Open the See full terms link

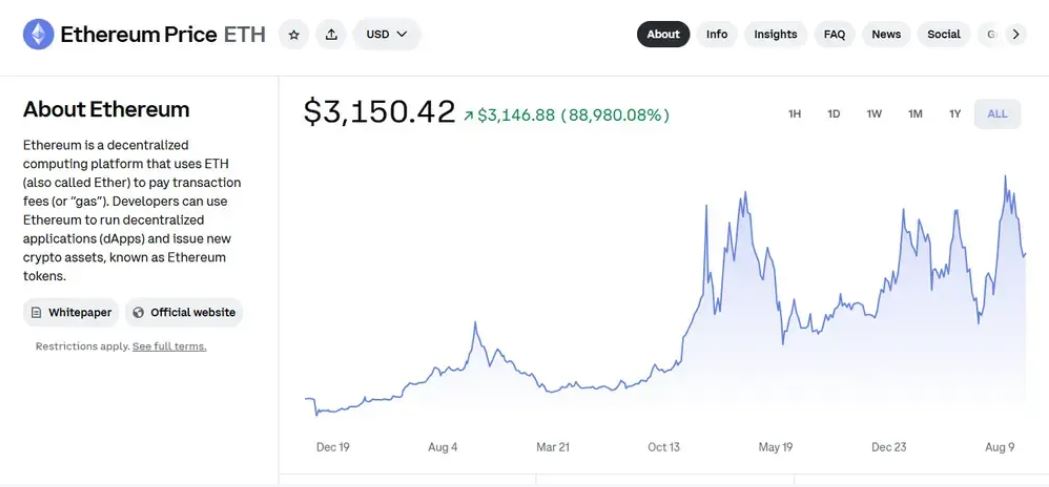(x=169, y=347)
